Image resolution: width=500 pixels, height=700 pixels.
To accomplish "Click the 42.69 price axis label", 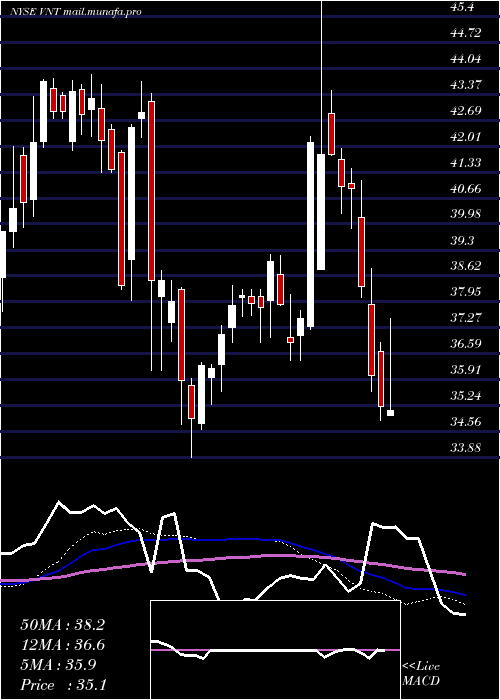I will [466, 110].
